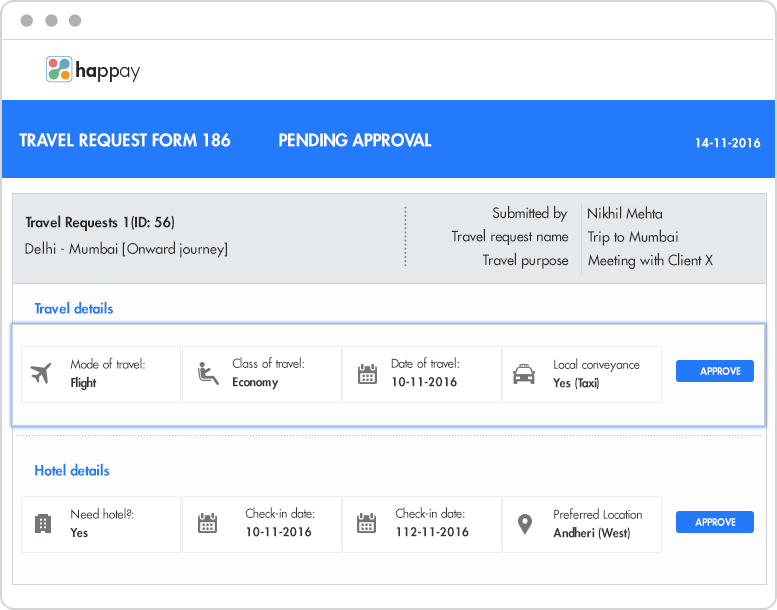Click the Preferred Location label
777x610 pixels.
pyautogui.click(x=598, y=515)
